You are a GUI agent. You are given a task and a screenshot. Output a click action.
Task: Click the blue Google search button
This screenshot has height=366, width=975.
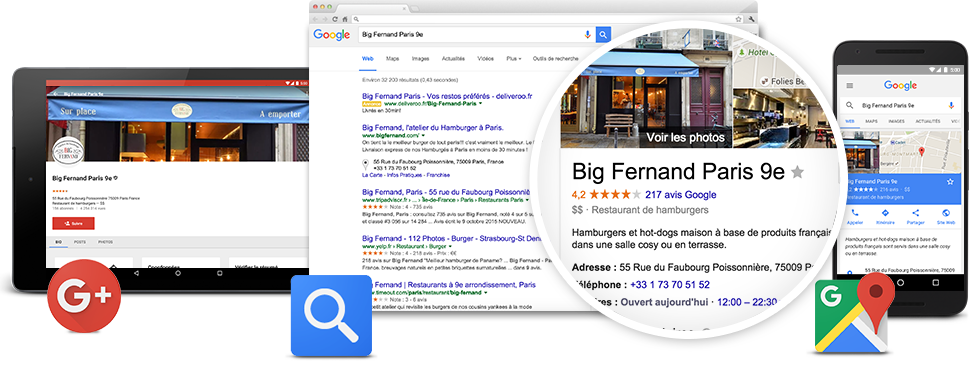[603, 35]
